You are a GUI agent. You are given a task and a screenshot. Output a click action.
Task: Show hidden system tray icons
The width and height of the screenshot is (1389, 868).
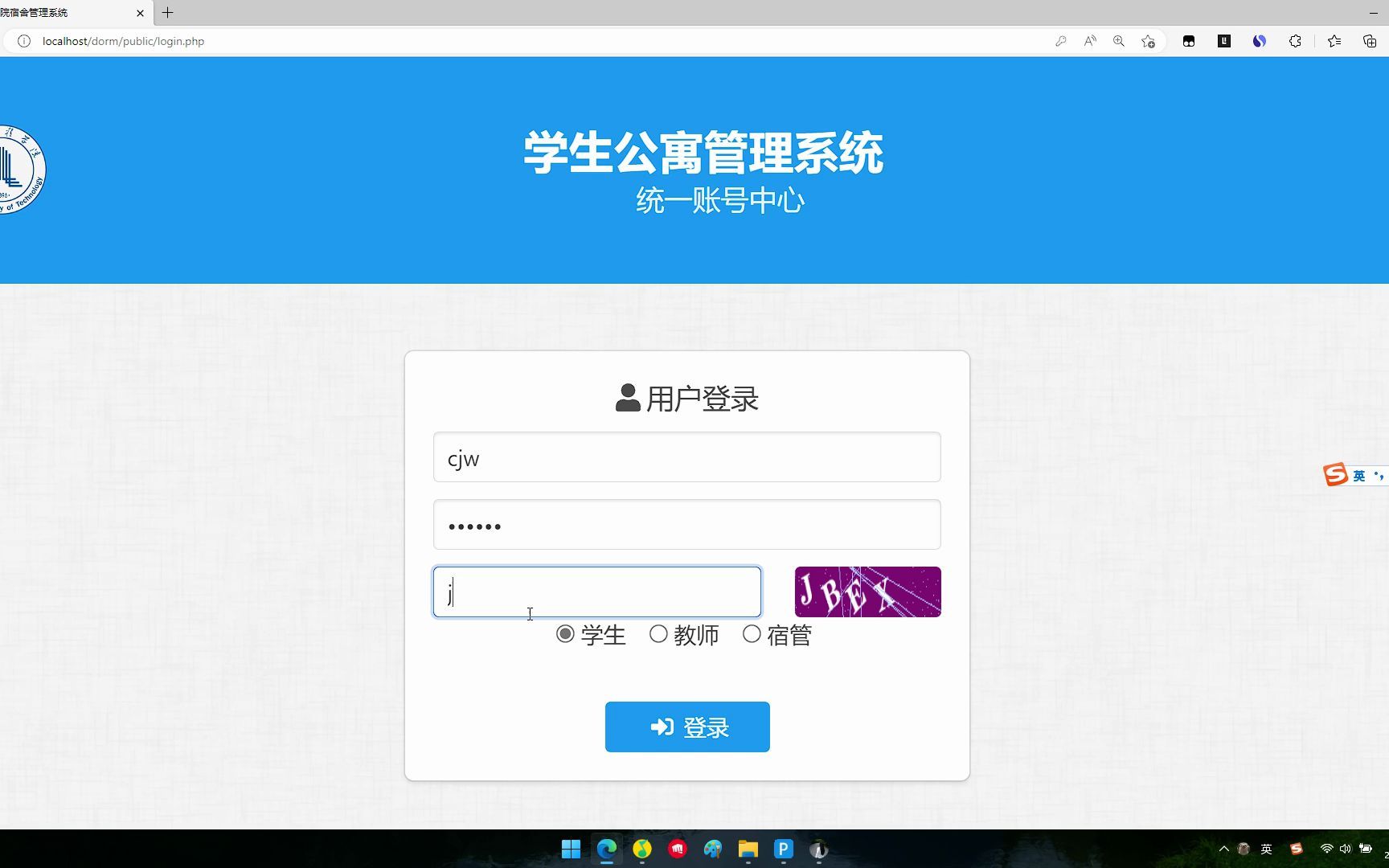click(x=1223, y=849)
